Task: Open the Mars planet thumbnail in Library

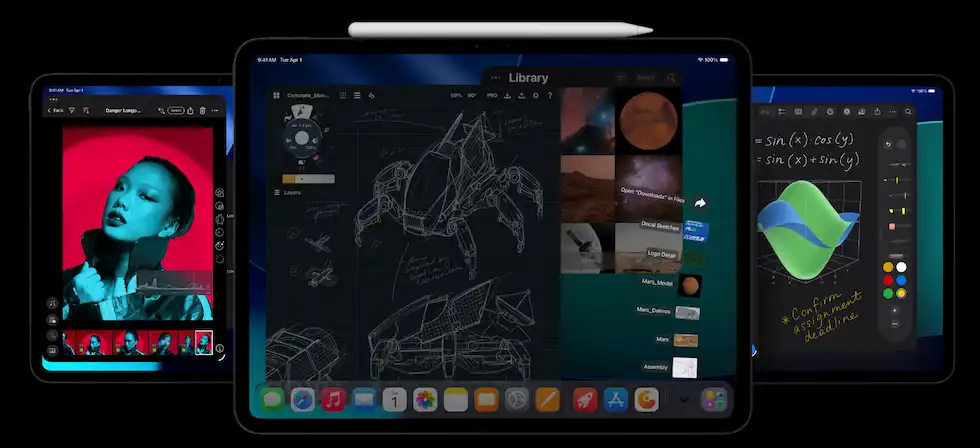Action: (649, 121)
